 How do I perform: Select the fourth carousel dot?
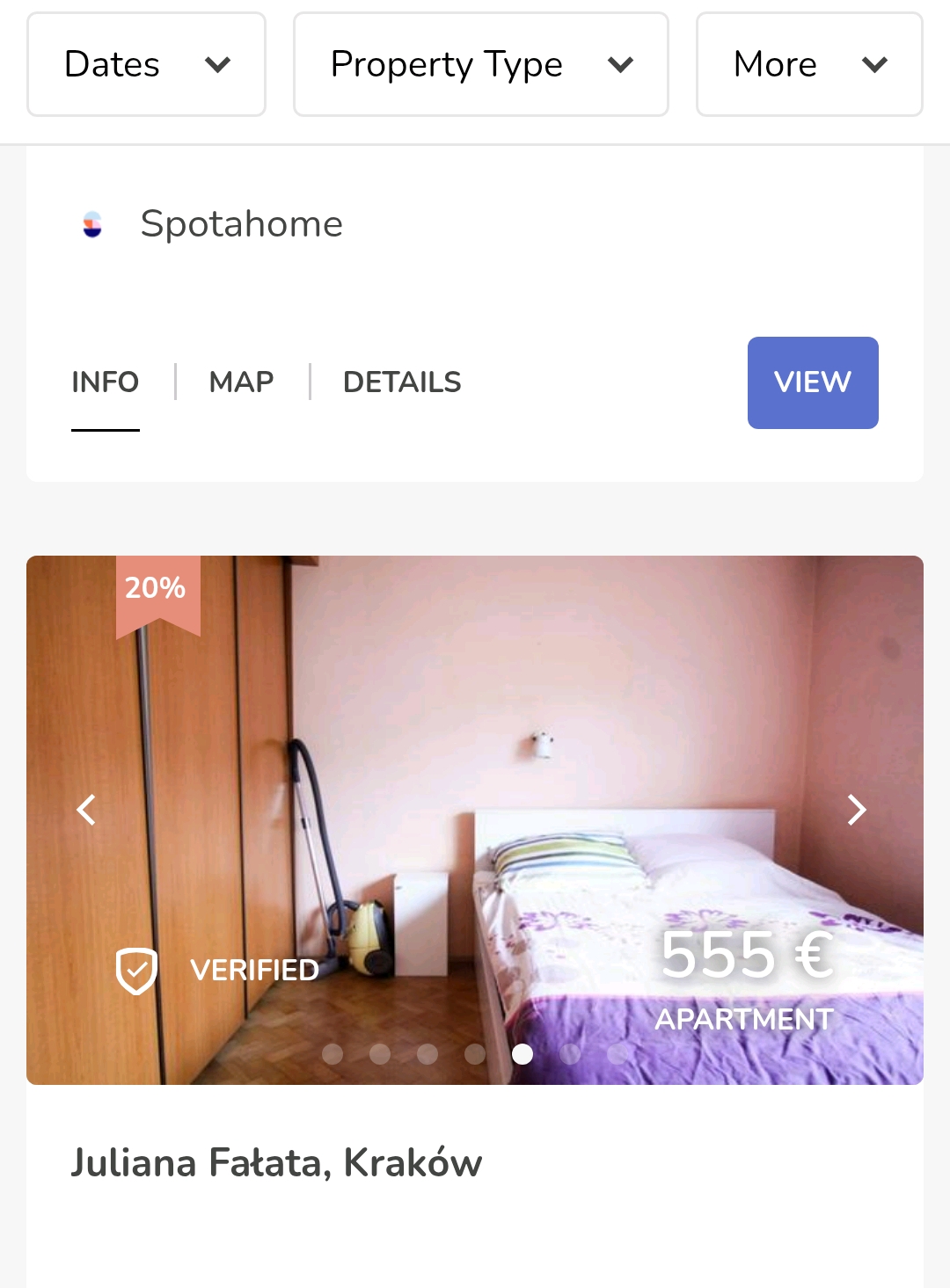[x=475, y=1054]
